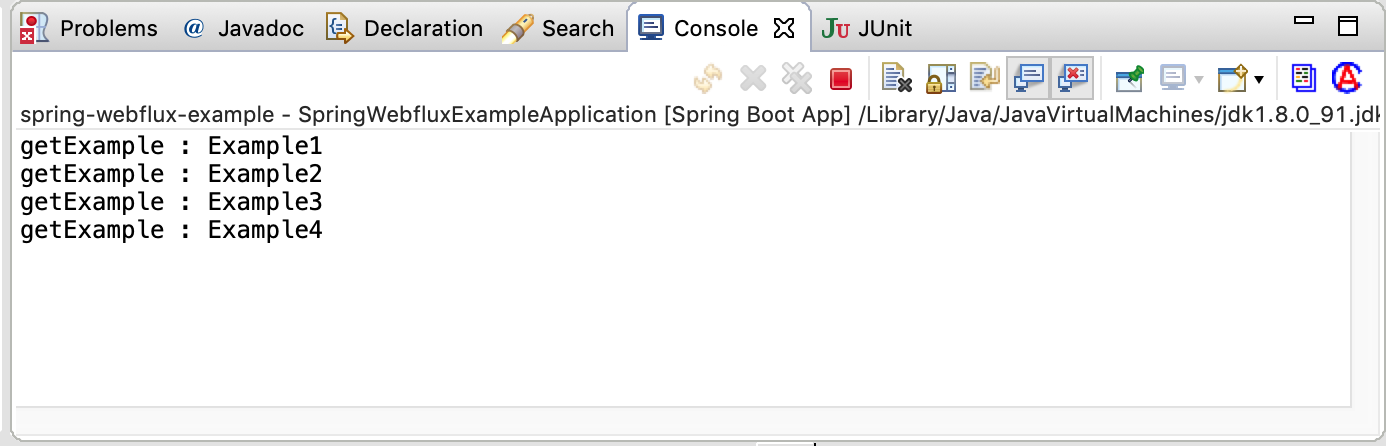Screen dimensions: 1386x446
Task: Click the Display Selected Console icon
Action: [1171, 78]
